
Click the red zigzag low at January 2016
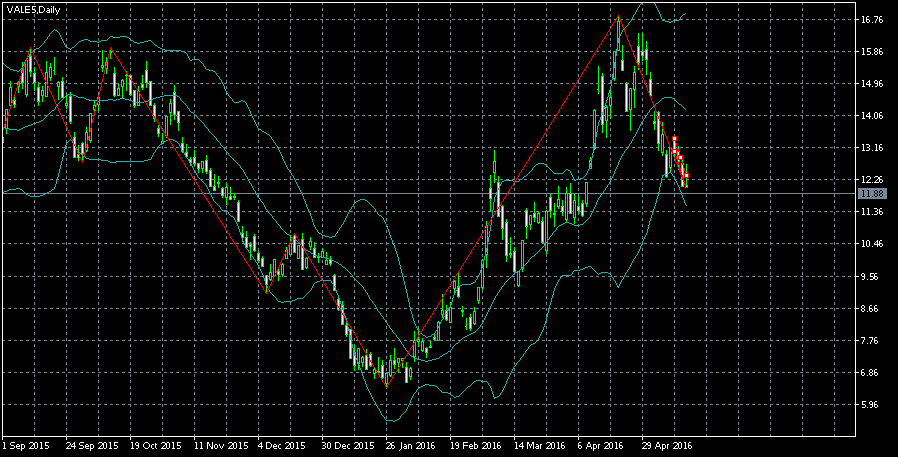click(x=387, y=388)
